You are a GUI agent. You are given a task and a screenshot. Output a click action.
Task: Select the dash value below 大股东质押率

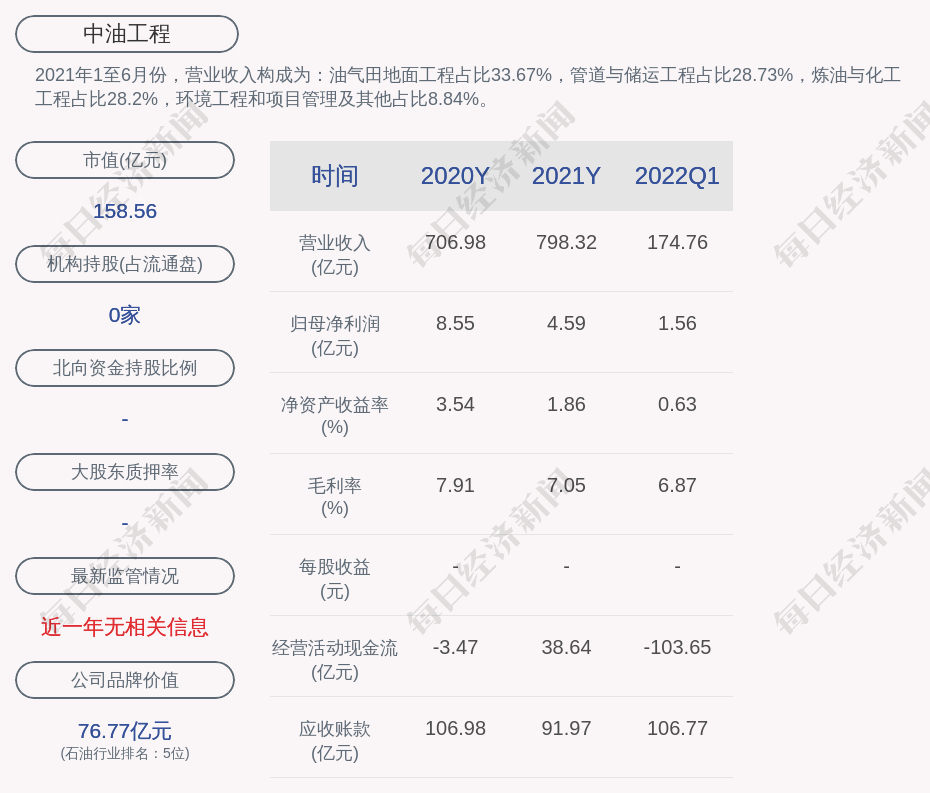tap(125, 523)
